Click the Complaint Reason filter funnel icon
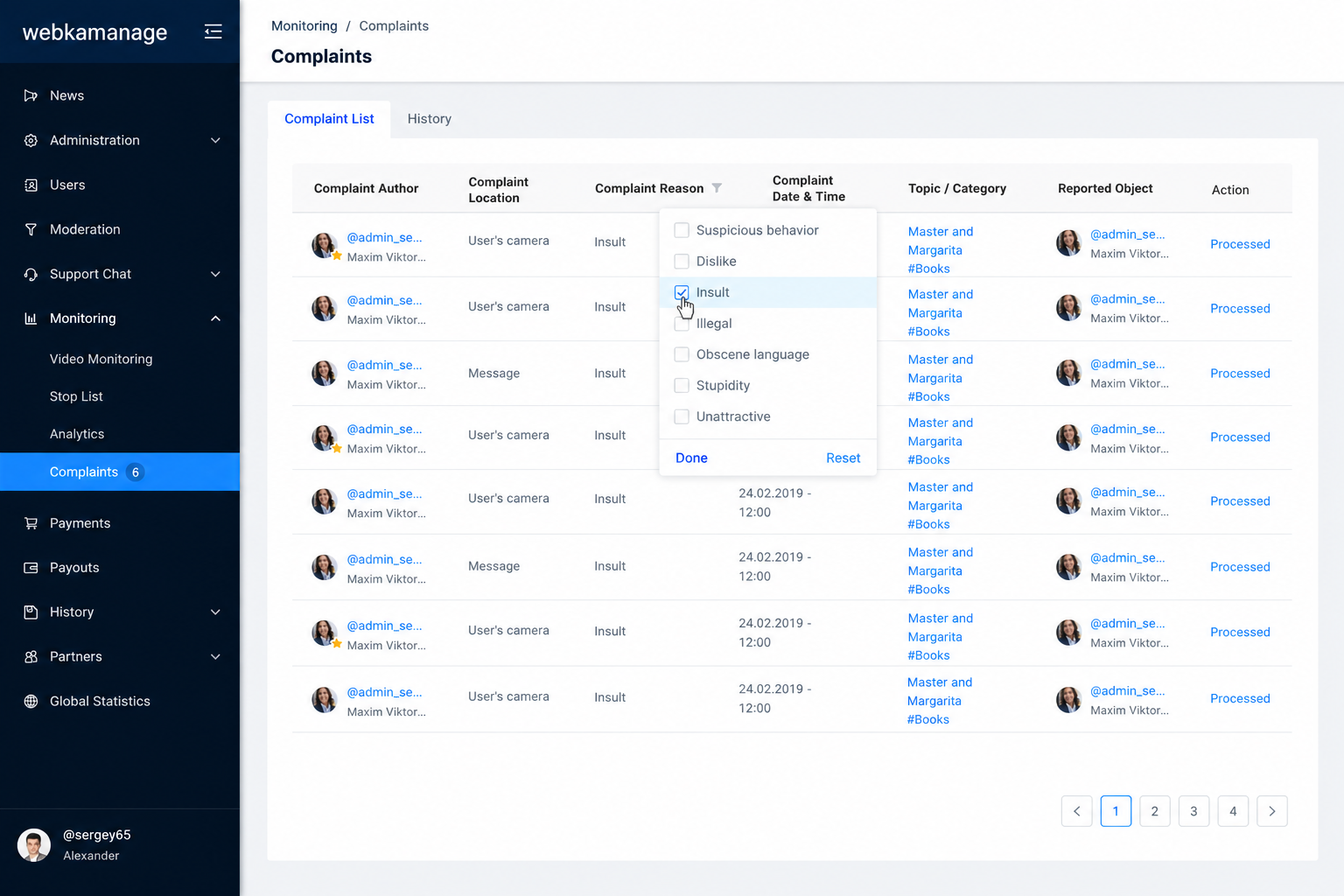 point(717,188)
